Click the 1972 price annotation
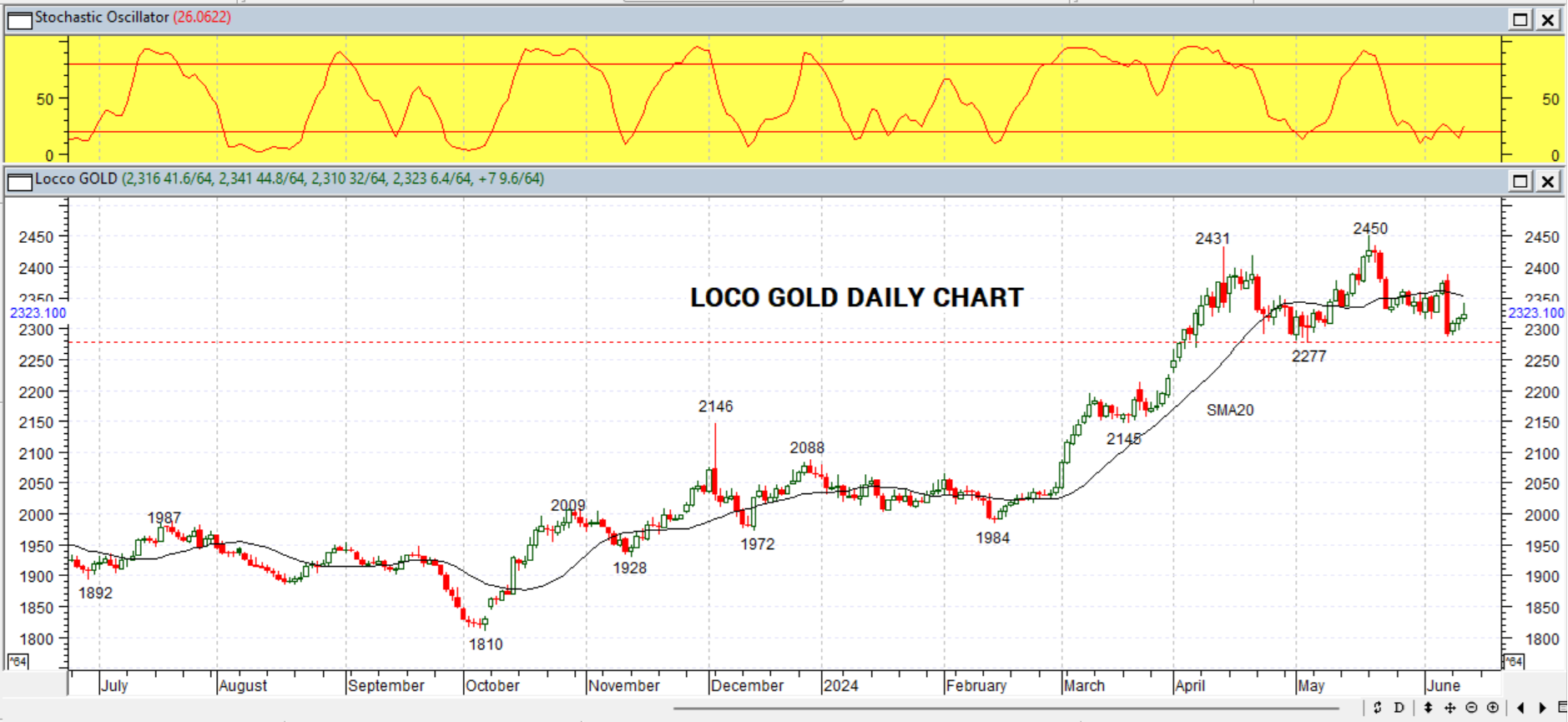This screenshot has height=722, width=1568. coord(758,544)
